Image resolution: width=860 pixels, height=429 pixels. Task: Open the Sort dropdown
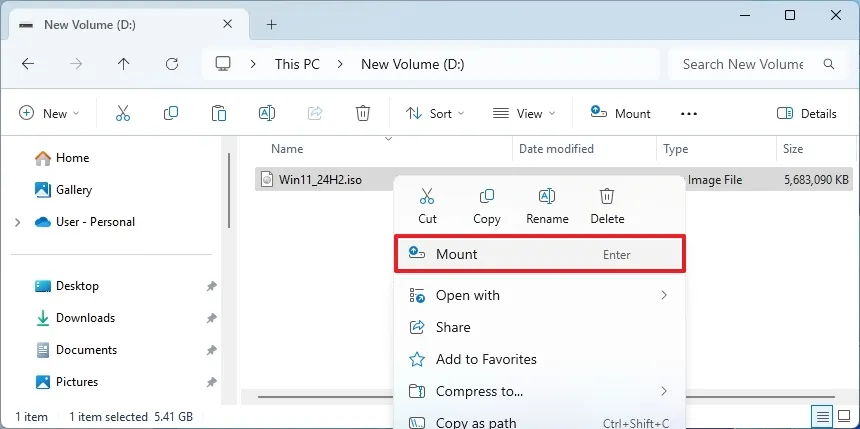435,114
